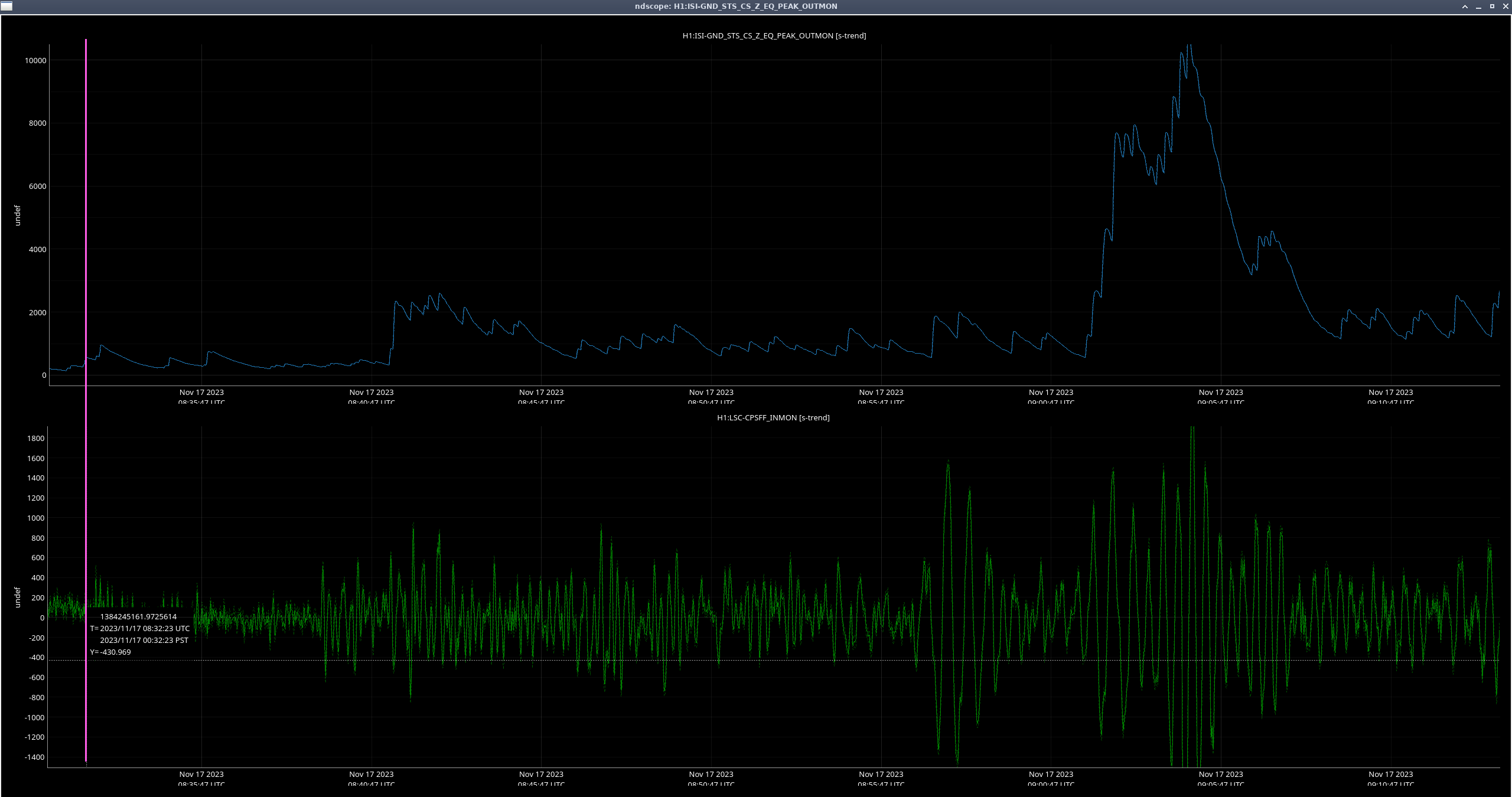Minimize the ndscope window
This screenshot has height=797, width=1512.
coord(1478,6)
